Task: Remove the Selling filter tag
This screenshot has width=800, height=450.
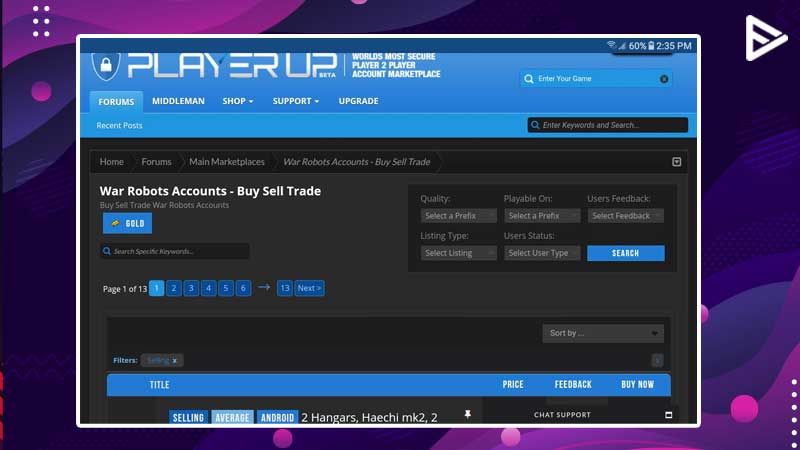Action: click(175, 361)
